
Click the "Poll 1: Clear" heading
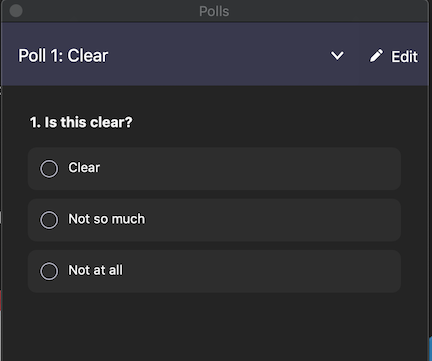[63, 55]
